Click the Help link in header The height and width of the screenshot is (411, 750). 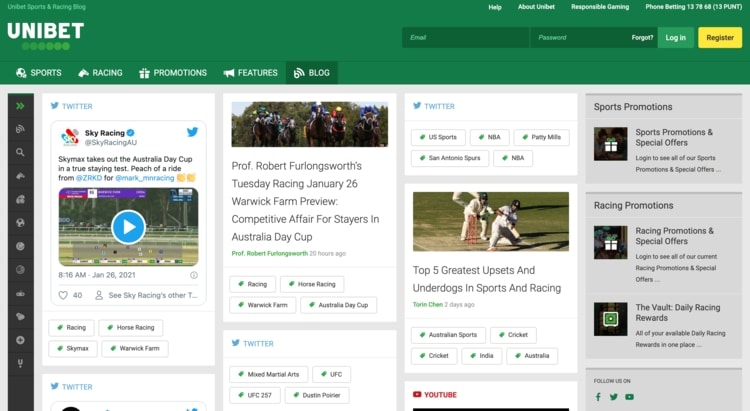(x=495, y=7)
